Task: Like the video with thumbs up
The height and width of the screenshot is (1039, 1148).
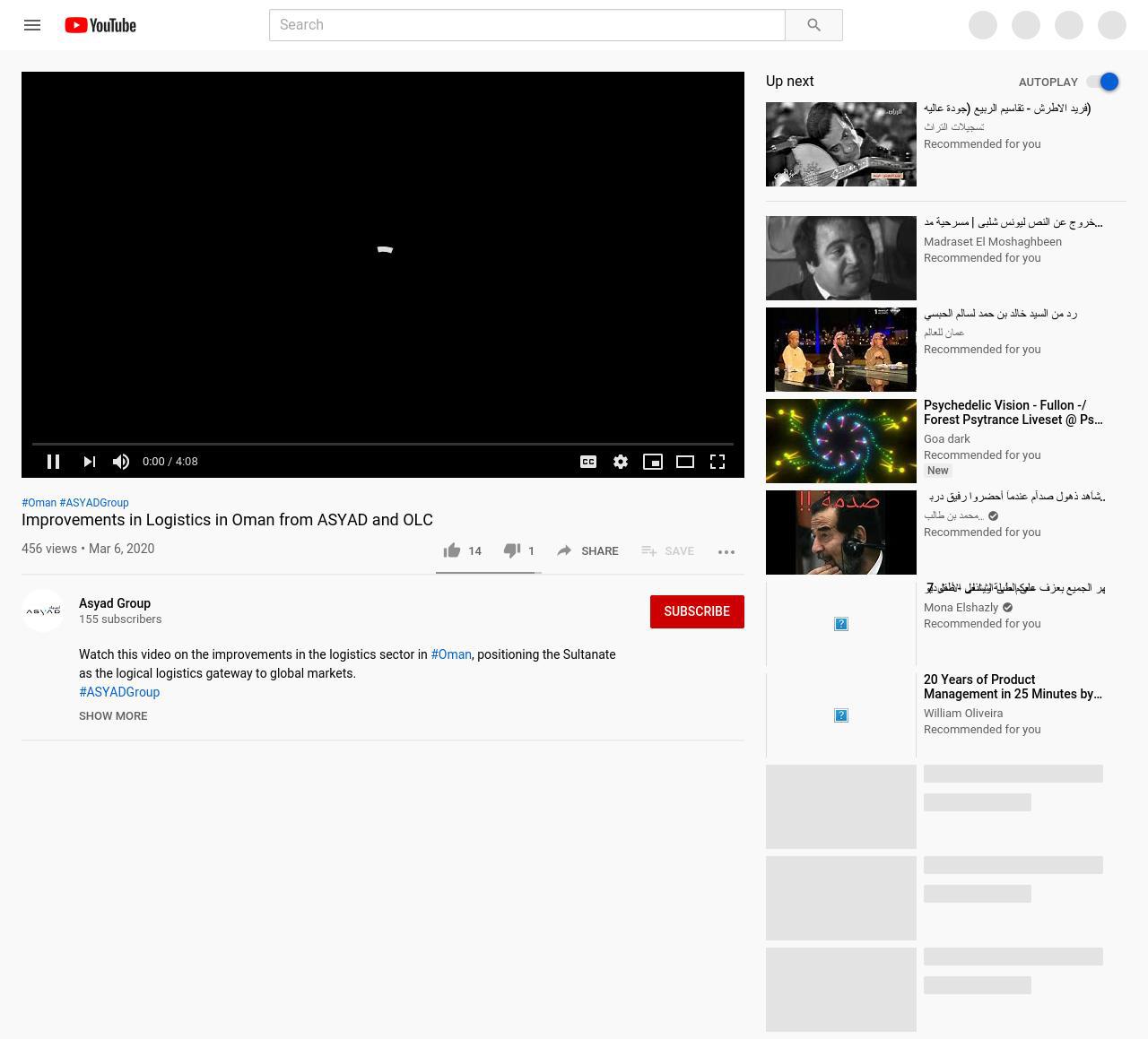Action: (x=452, y=550)
